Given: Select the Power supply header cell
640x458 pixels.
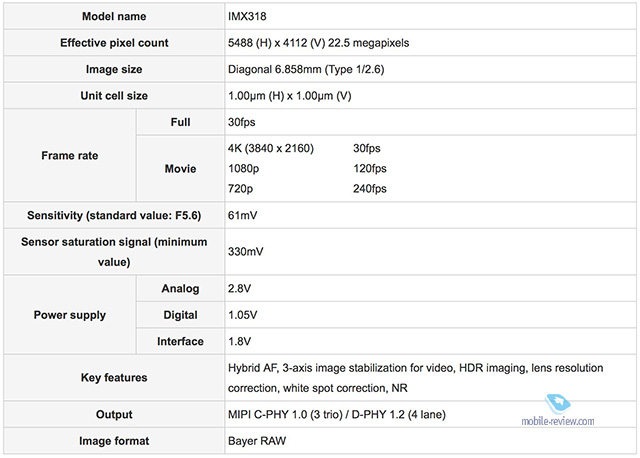Looking at the screenshot, I should pyautogui.click(x=68, y=315).
